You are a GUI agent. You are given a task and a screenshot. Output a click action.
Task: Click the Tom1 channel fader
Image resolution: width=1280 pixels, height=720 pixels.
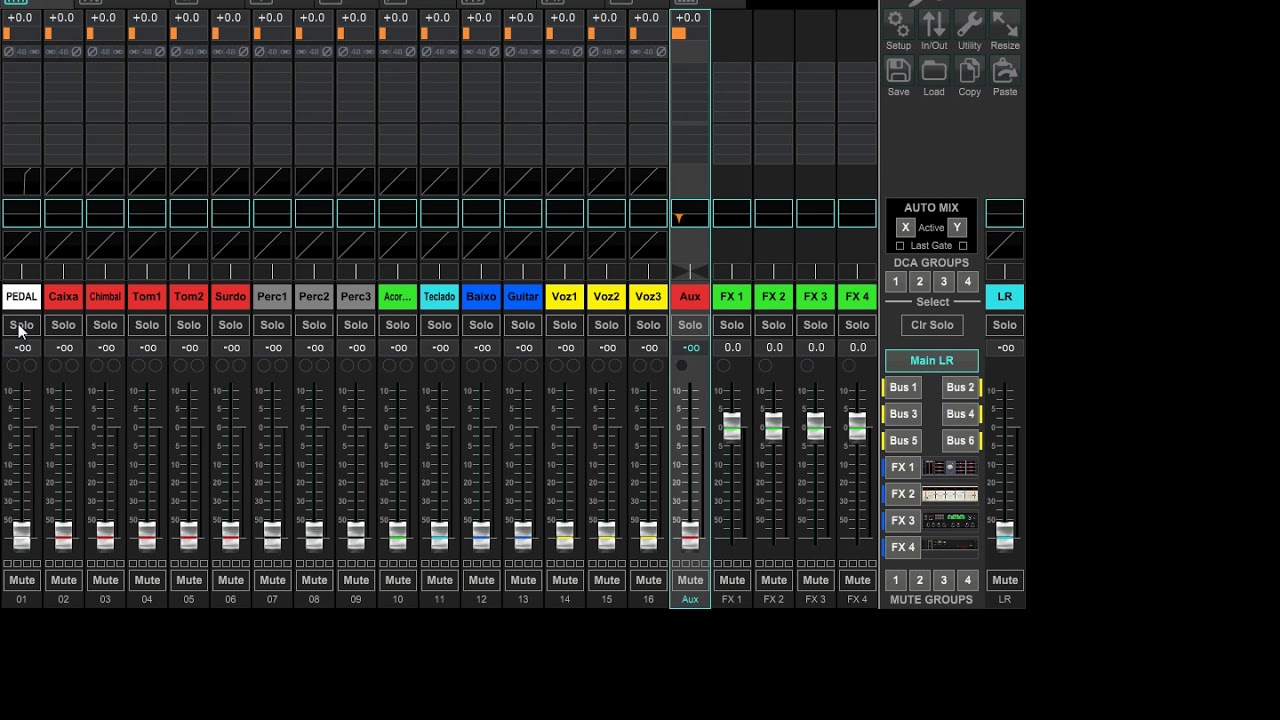coord(147,535)
